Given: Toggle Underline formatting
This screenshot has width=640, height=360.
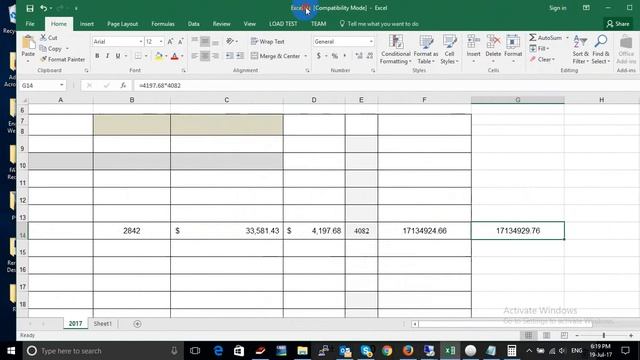Looking at the screenshot, I should click(118, 56).
